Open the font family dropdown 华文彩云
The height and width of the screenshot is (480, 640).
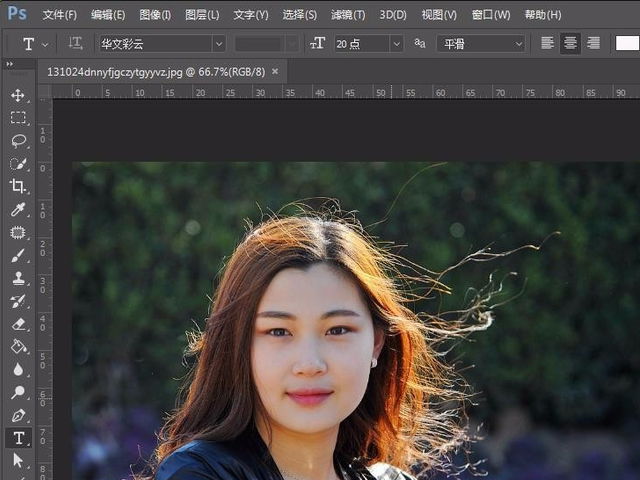point(219,44)
